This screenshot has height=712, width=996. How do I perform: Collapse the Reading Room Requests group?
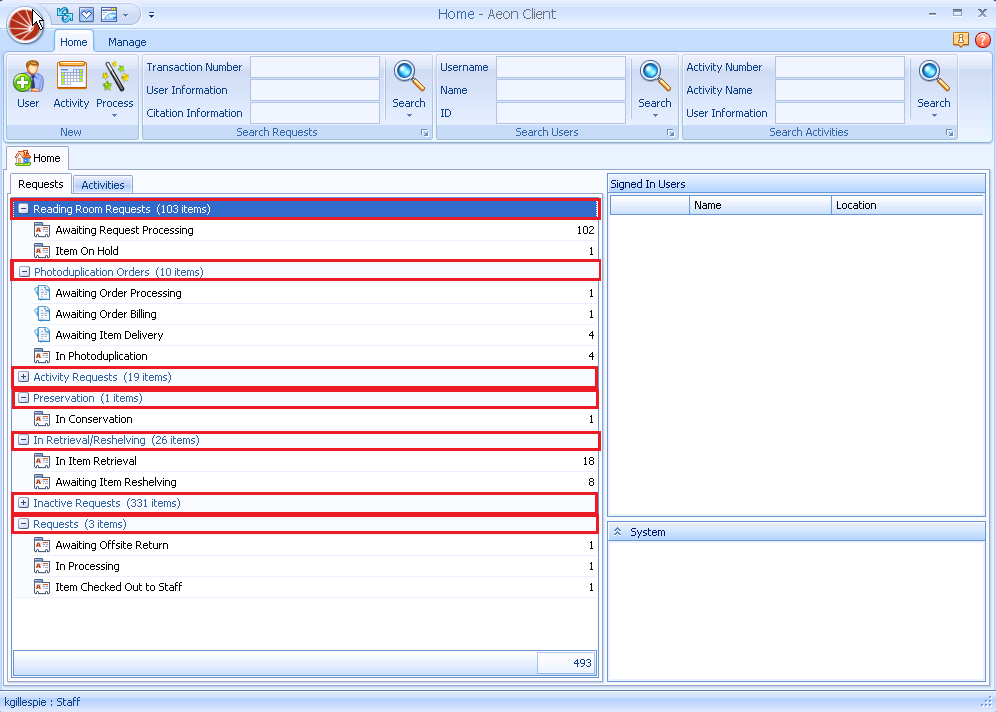coord(23,209)
